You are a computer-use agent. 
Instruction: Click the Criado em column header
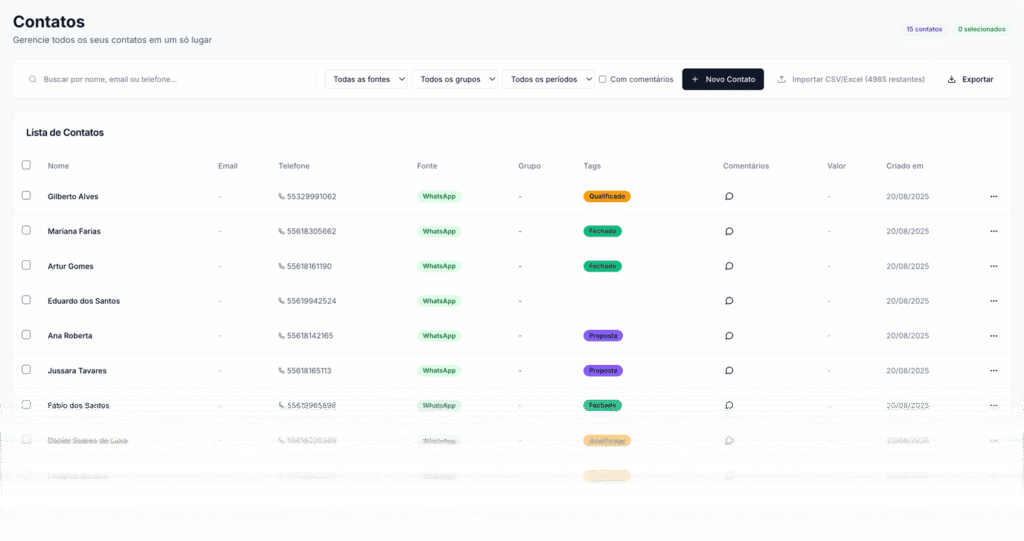click(904, 166)
